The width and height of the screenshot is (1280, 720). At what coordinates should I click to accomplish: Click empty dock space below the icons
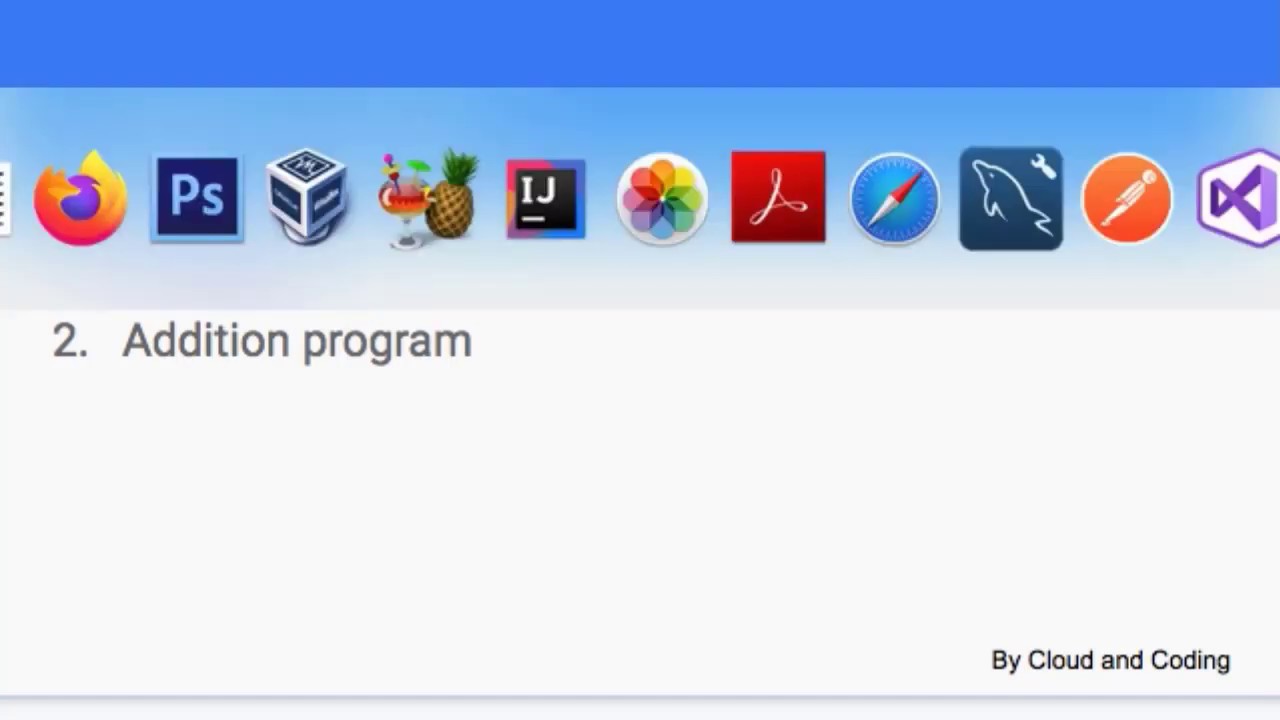tap(640, 280)
